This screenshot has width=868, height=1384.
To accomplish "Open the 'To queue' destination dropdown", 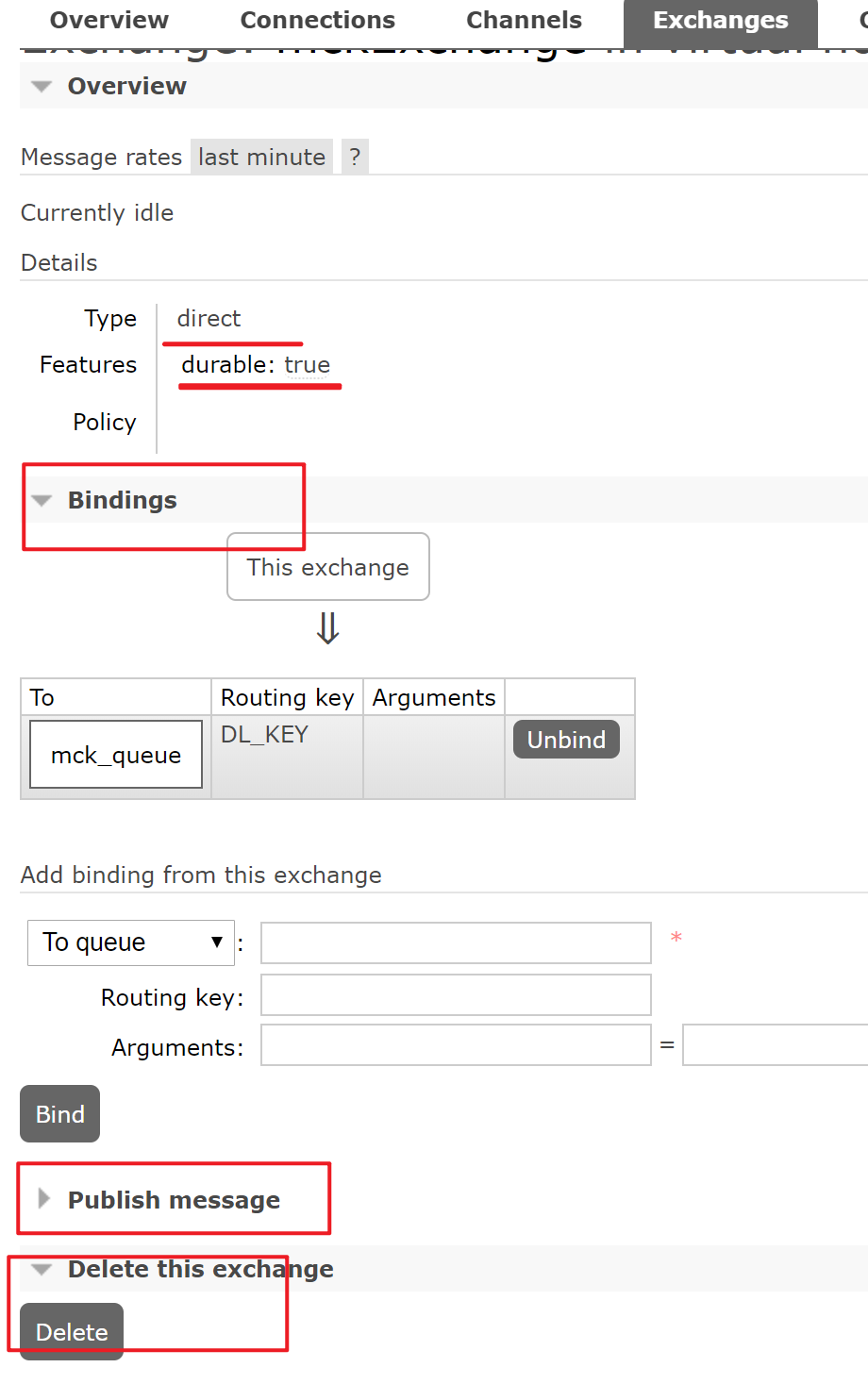I will (131, 942).
